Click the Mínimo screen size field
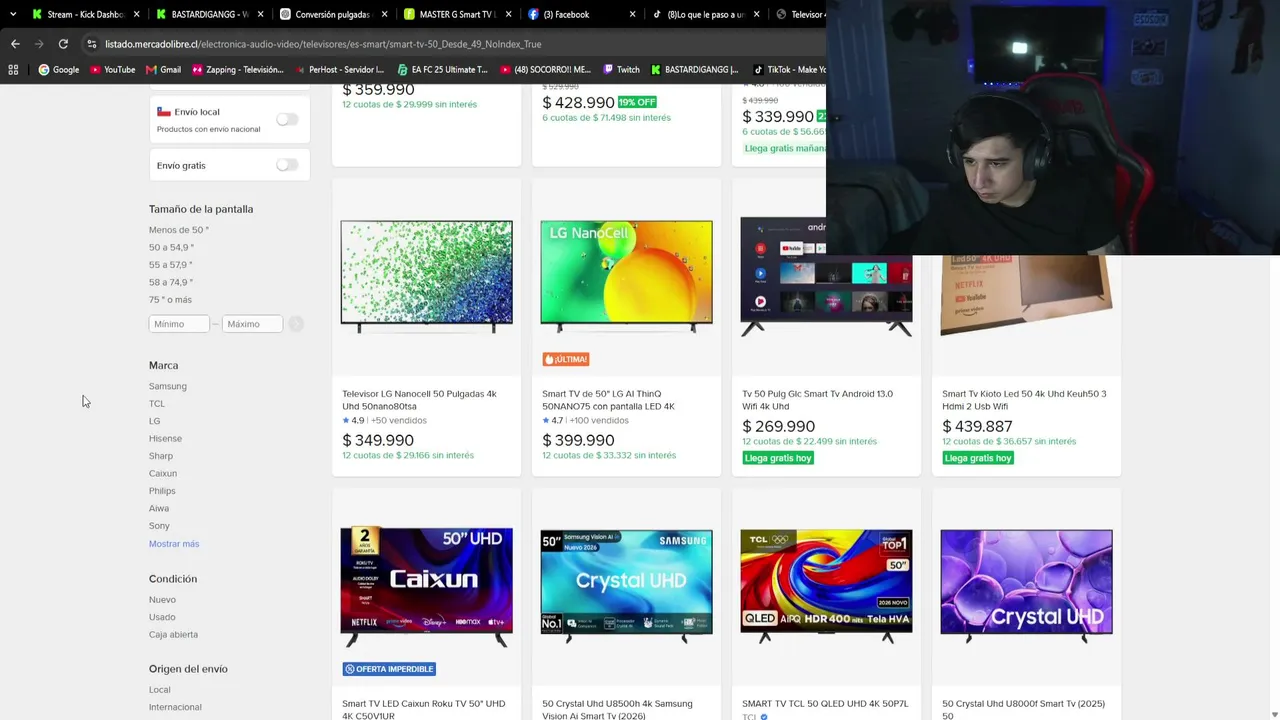Viewport: 1280px width, 720px height. pos(179,324)
